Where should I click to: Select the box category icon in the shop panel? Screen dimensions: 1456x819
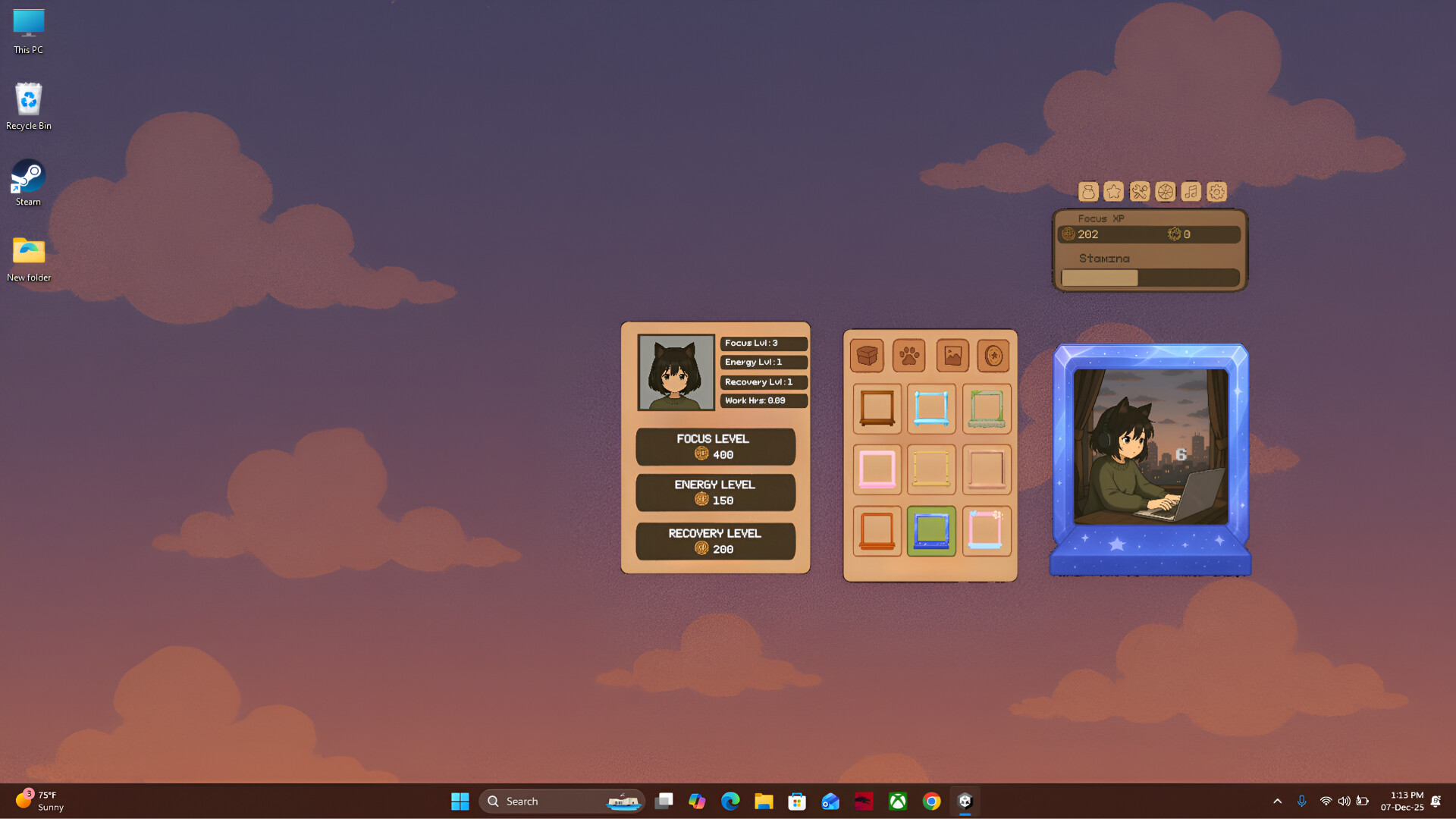867,355
